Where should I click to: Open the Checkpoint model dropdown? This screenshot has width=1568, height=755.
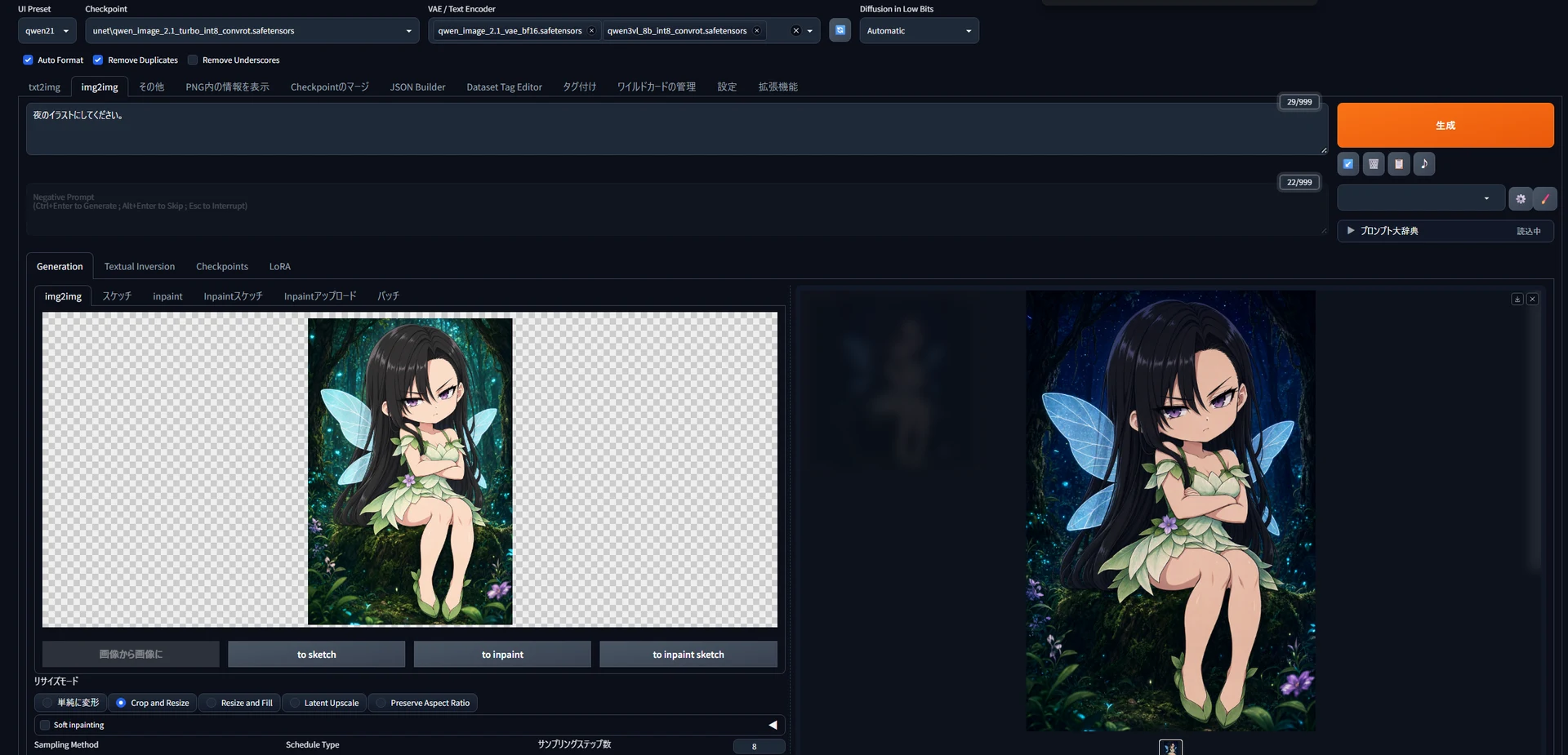(252, 31)
